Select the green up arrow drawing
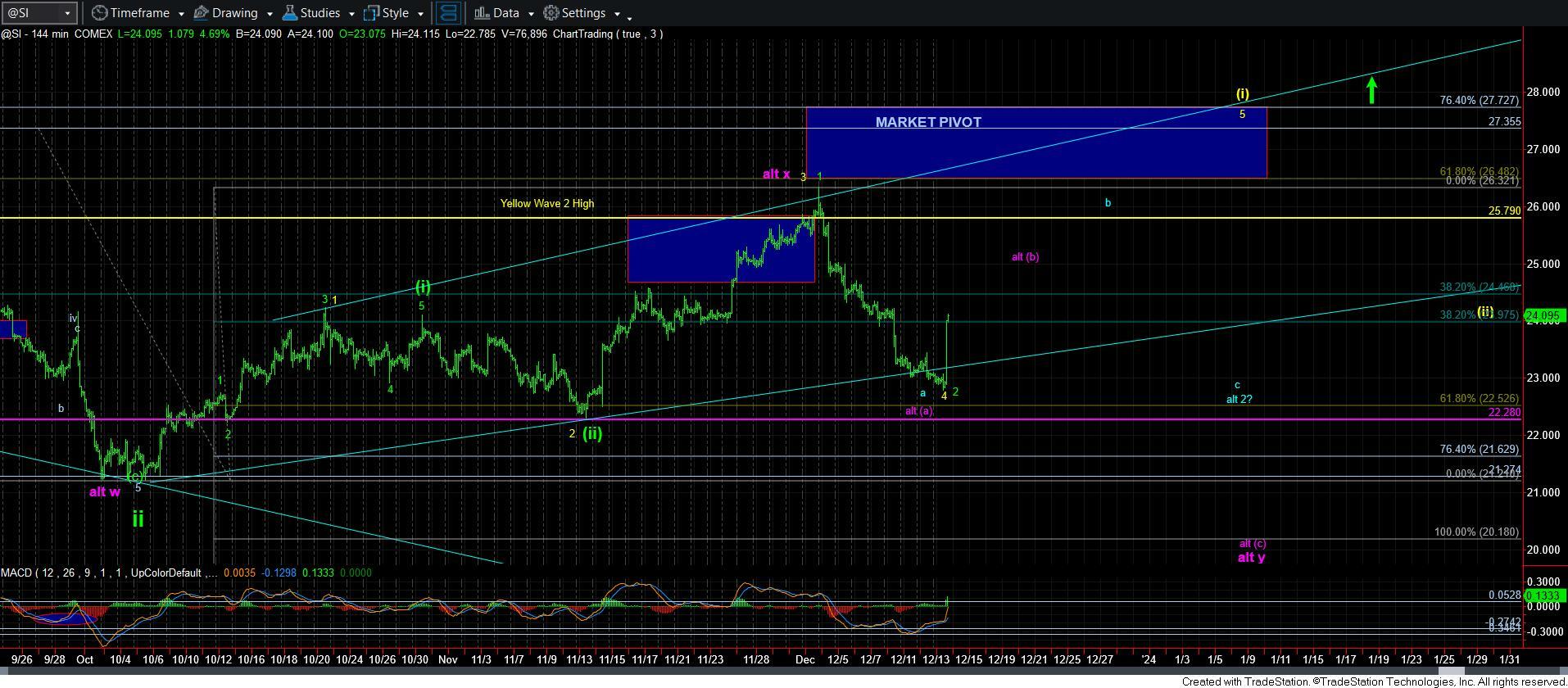This screenshot has width=1568, height=688. 1371,89
